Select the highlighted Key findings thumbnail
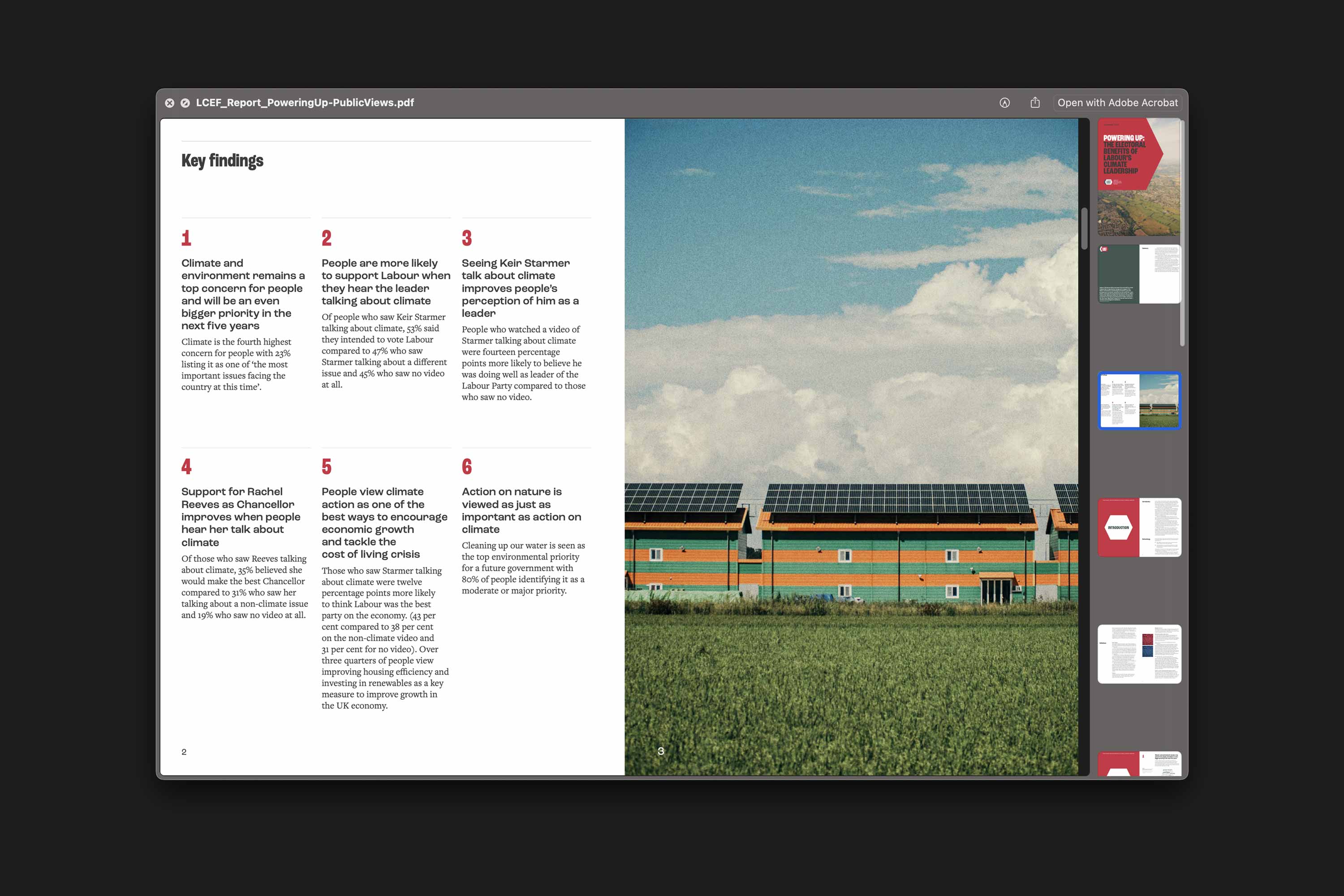1344x896 pixels. coord(1139,401)
